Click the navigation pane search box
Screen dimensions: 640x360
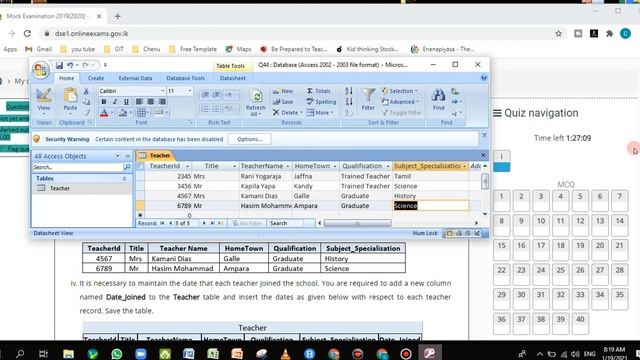click(x=78, y=167)
